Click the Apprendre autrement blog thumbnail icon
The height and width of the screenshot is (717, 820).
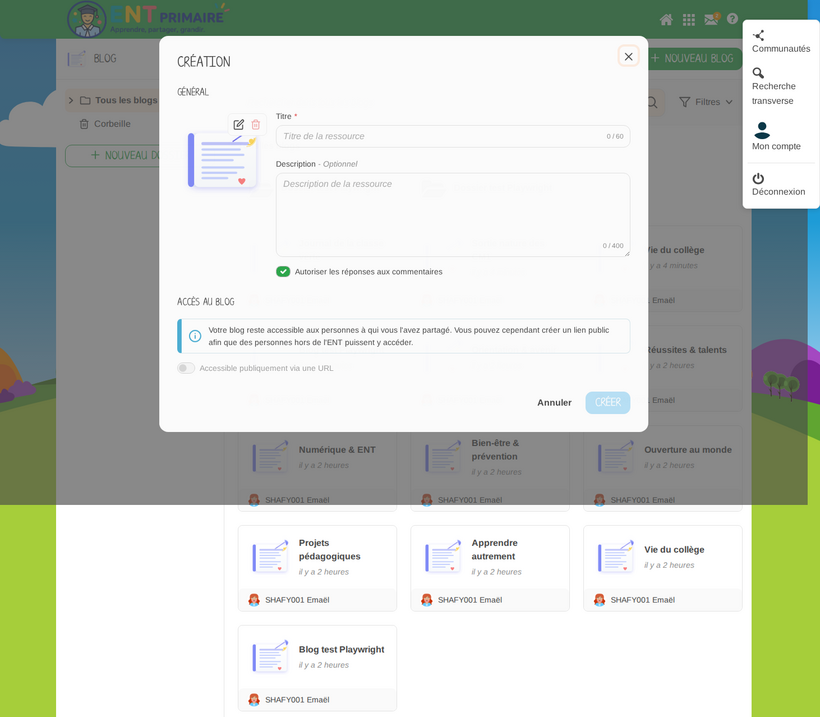pyautogui.click(x=443, y=556)
